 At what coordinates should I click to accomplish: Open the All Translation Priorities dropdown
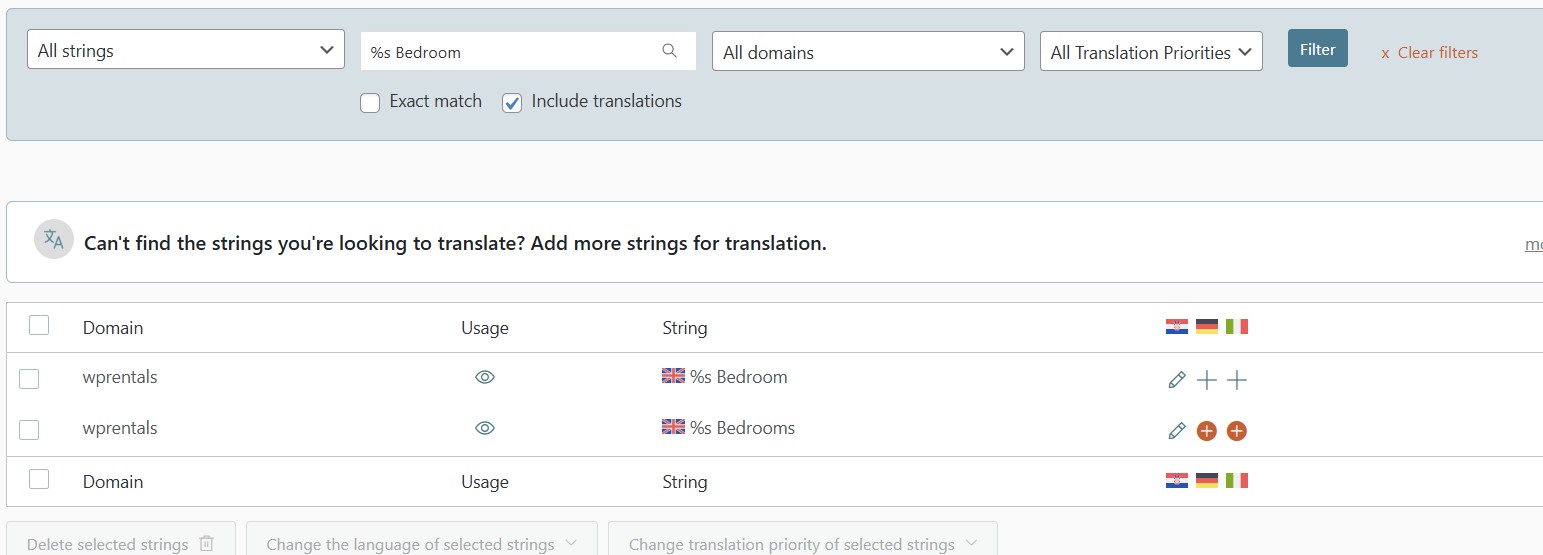click(x=1151, y=52)
